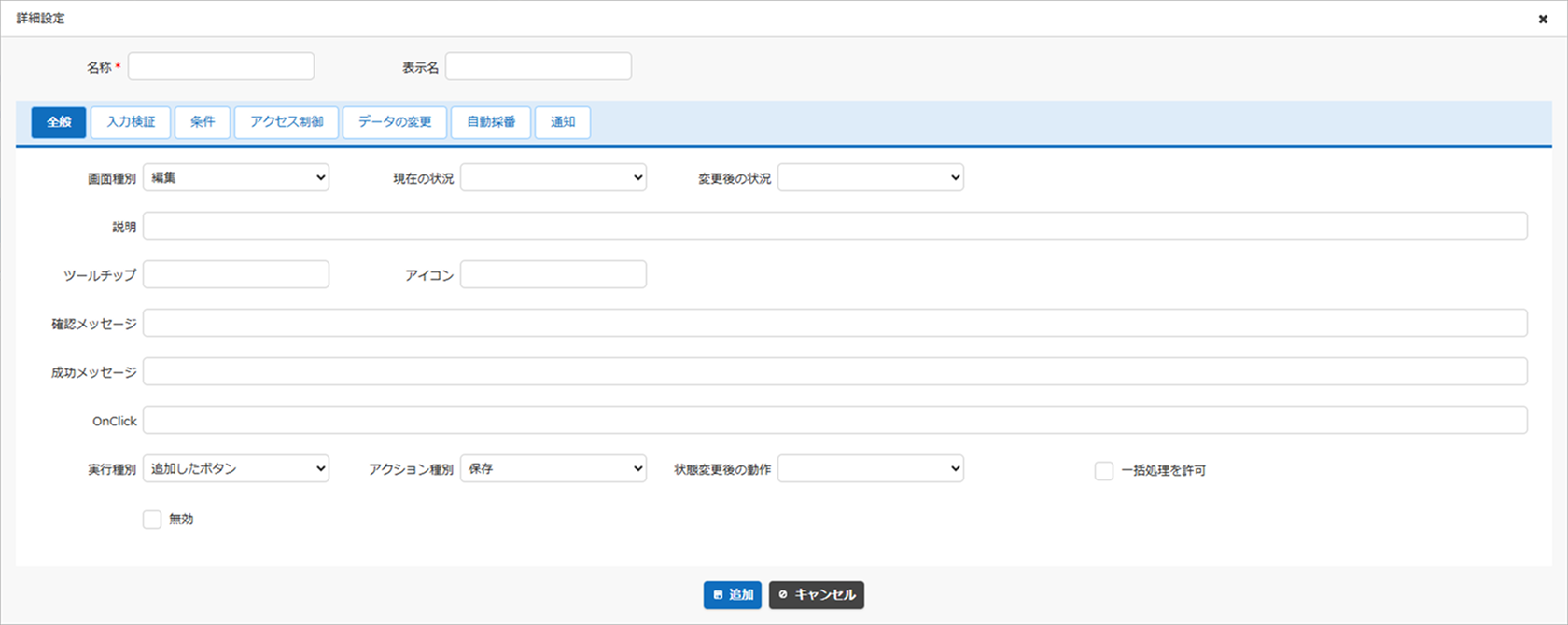The image size is (1568, 625).
Task: Click the 詳細設定 dialog title text
Action: click(41, 19)
